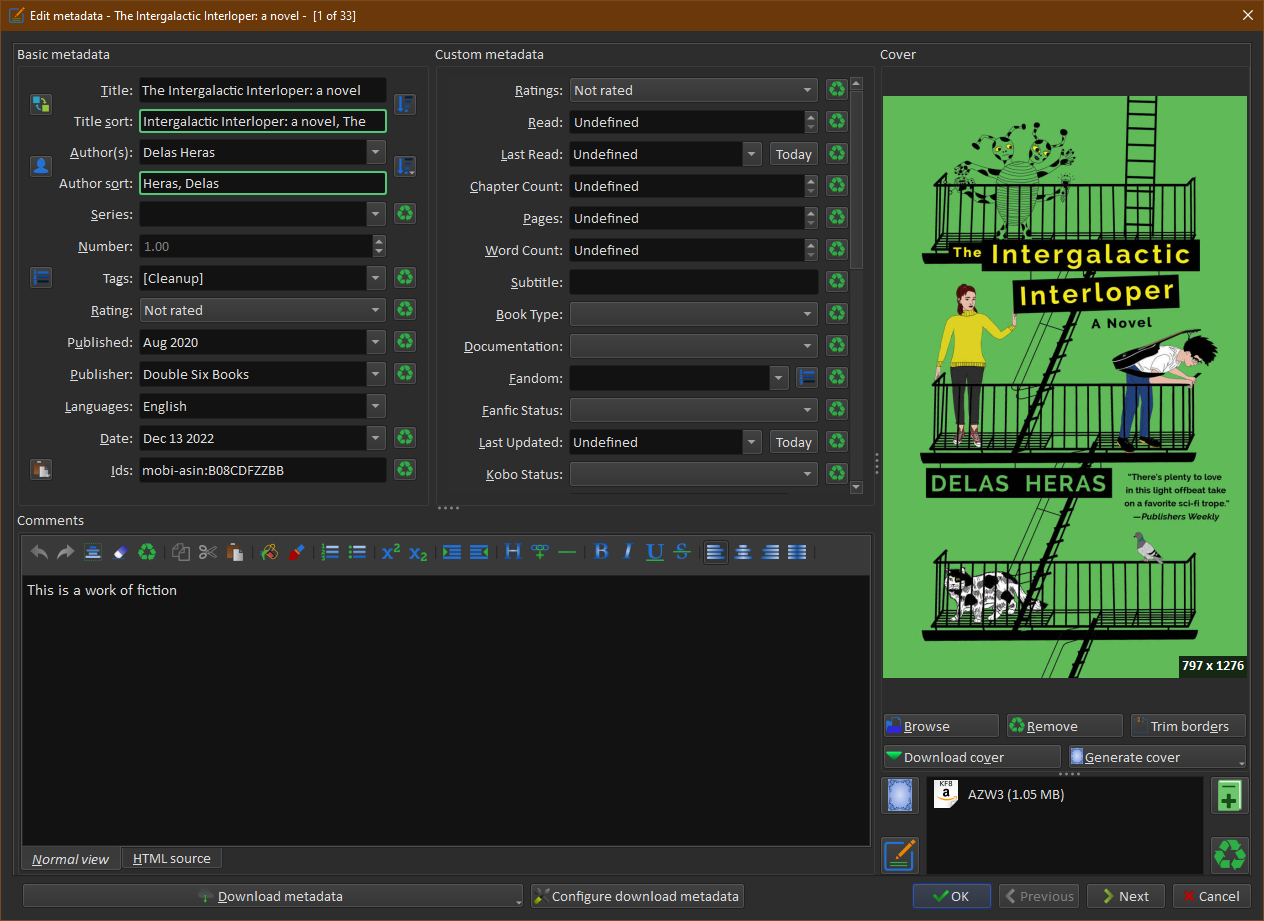Select the Normal view tab
This screenshot has height=921, width=1264.
(x=70, y=859)
